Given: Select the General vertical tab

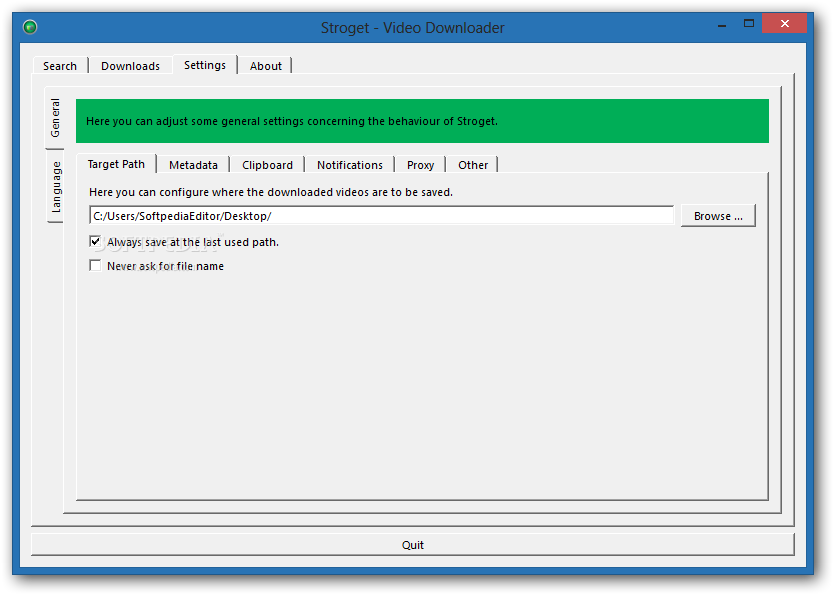Looking at the screenshot, I should (x=55, y=118).
